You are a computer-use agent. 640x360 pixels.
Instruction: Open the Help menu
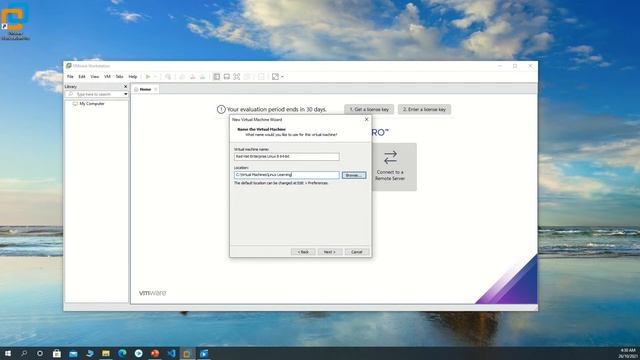point(133,77)
